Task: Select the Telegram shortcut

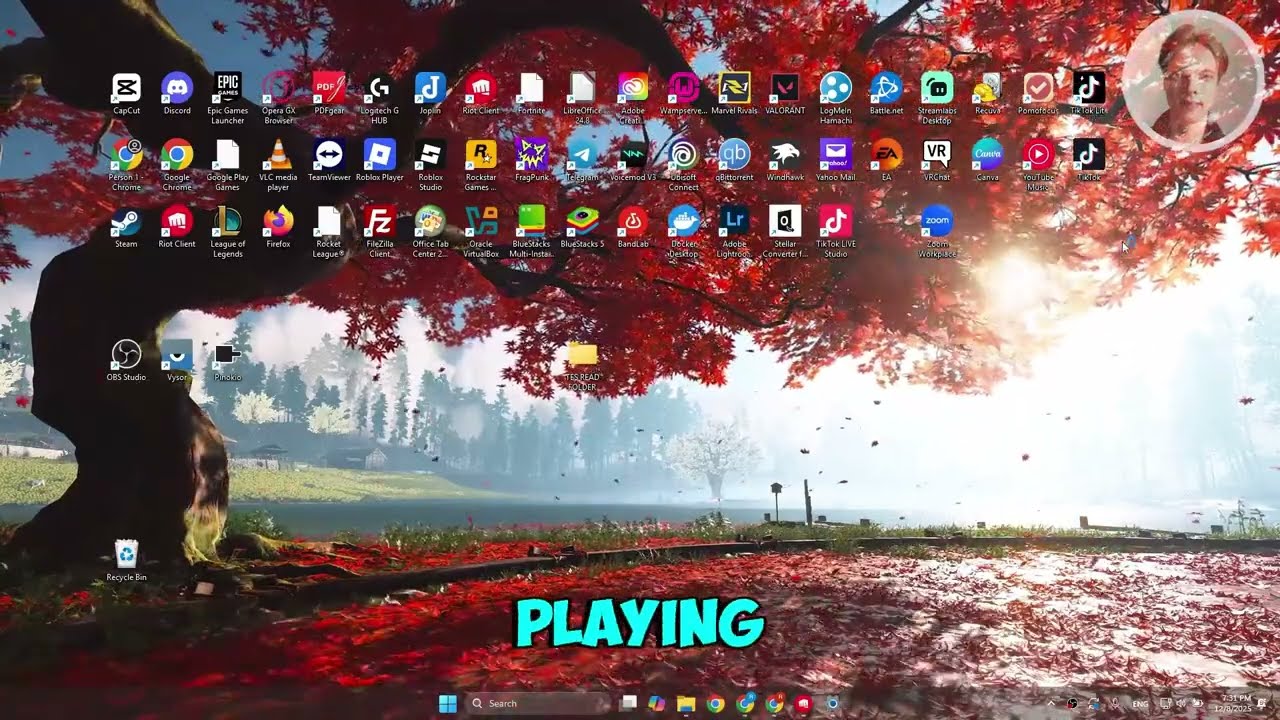Action: pos(582,154)
